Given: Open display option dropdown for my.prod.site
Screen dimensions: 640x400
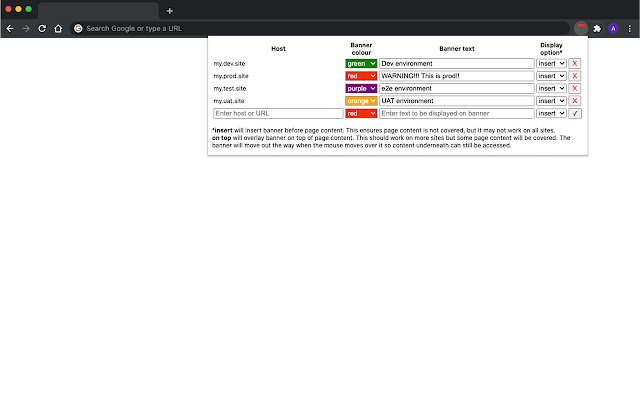Looking at the screenshot, I should [551, 76].
